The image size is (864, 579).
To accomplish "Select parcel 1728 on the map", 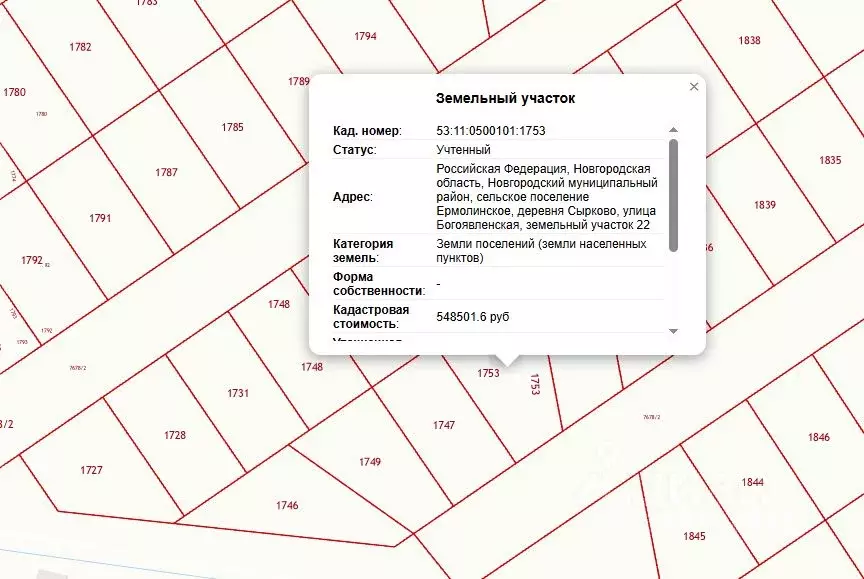I will point(175,436).
